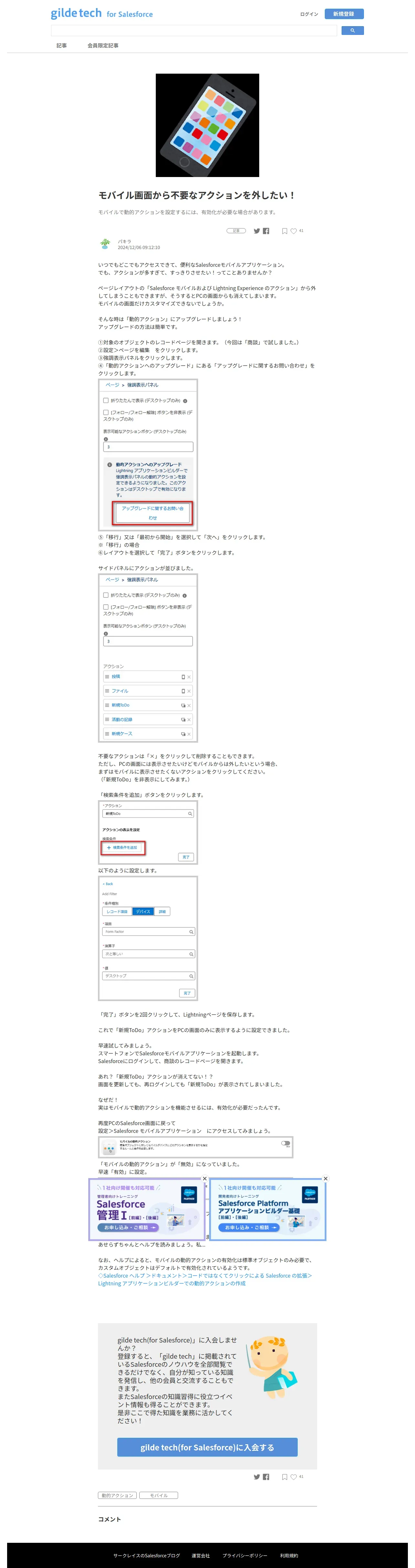
Task: Click the gilde tech for Salesforce logo
Action: click(102, 13)
